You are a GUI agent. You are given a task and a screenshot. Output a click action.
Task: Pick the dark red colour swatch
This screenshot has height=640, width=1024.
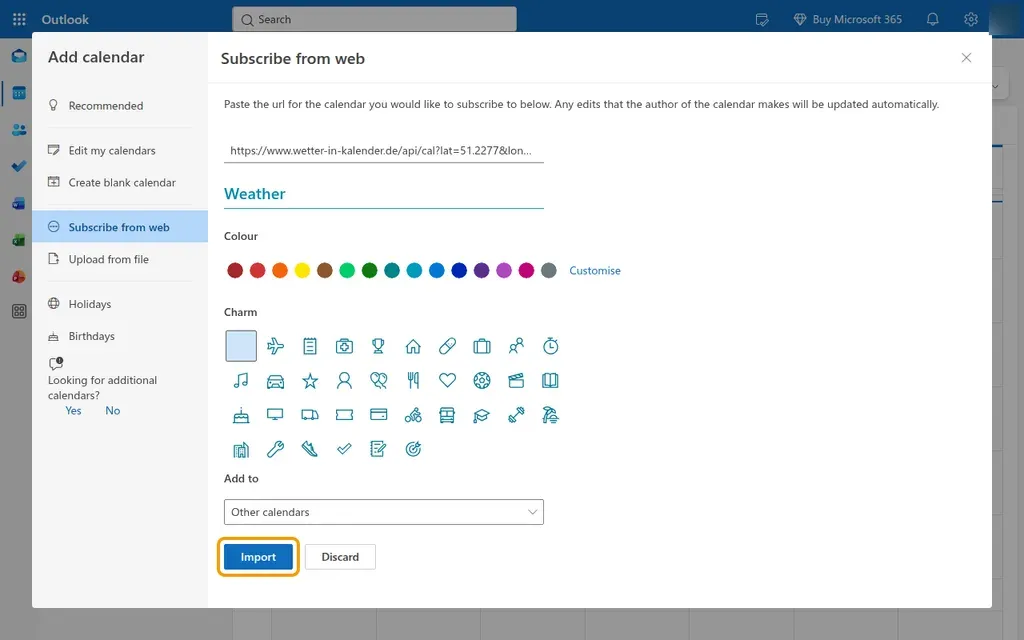coord(235,270)
